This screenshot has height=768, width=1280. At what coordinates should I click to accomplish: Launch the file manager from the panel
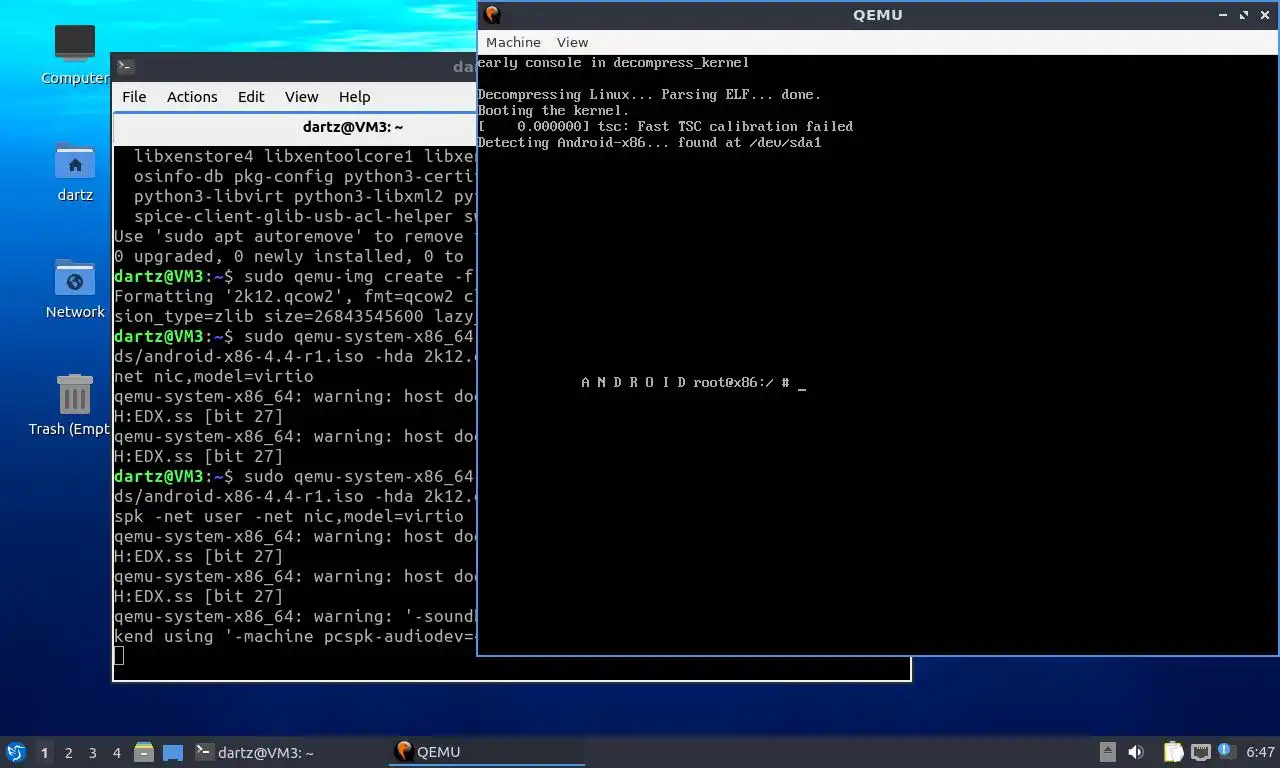(144, 752)
